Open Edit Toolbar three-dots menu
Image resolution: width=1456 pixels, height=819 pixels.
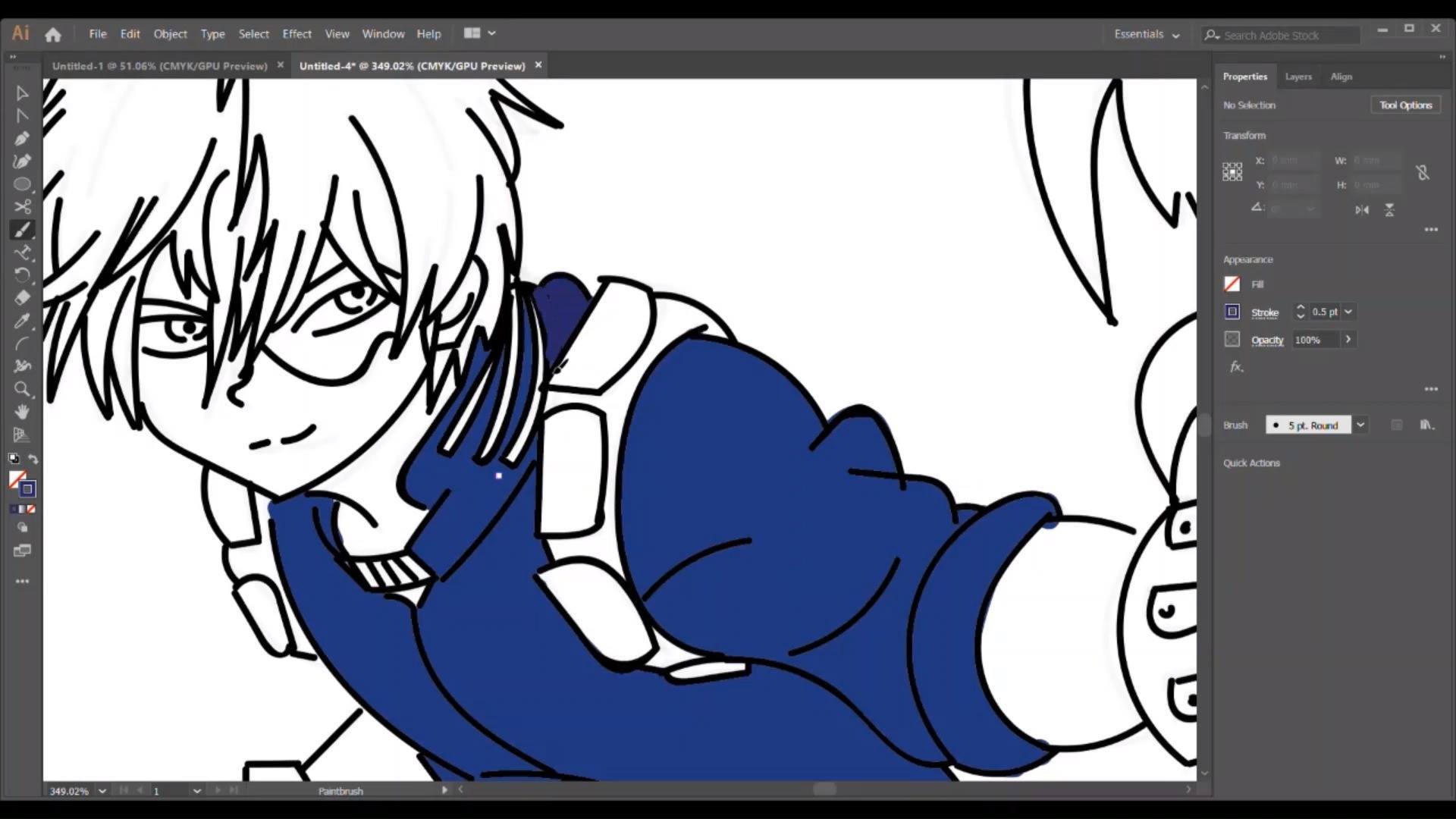[x=22, y=582]
